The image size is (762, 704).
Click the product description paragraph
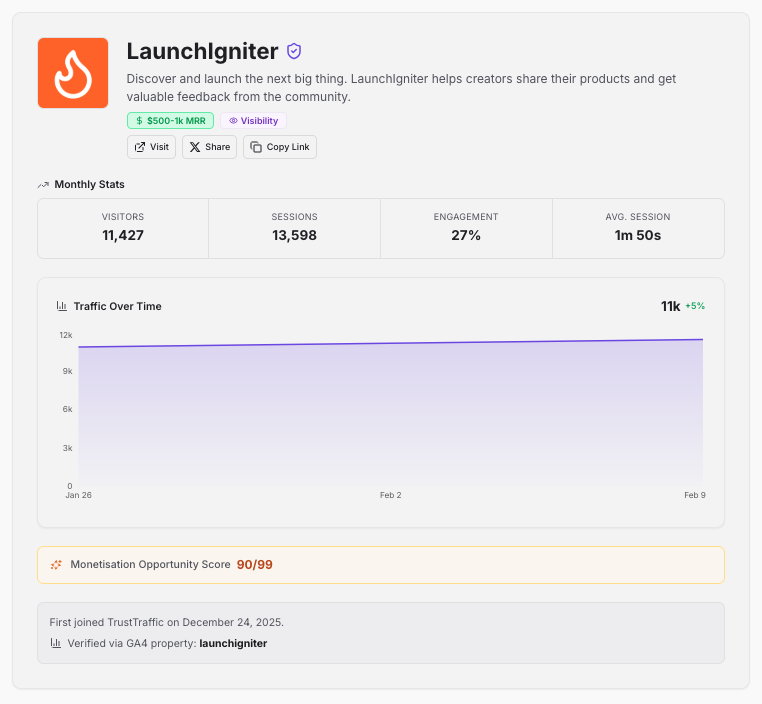coord(401,88)
